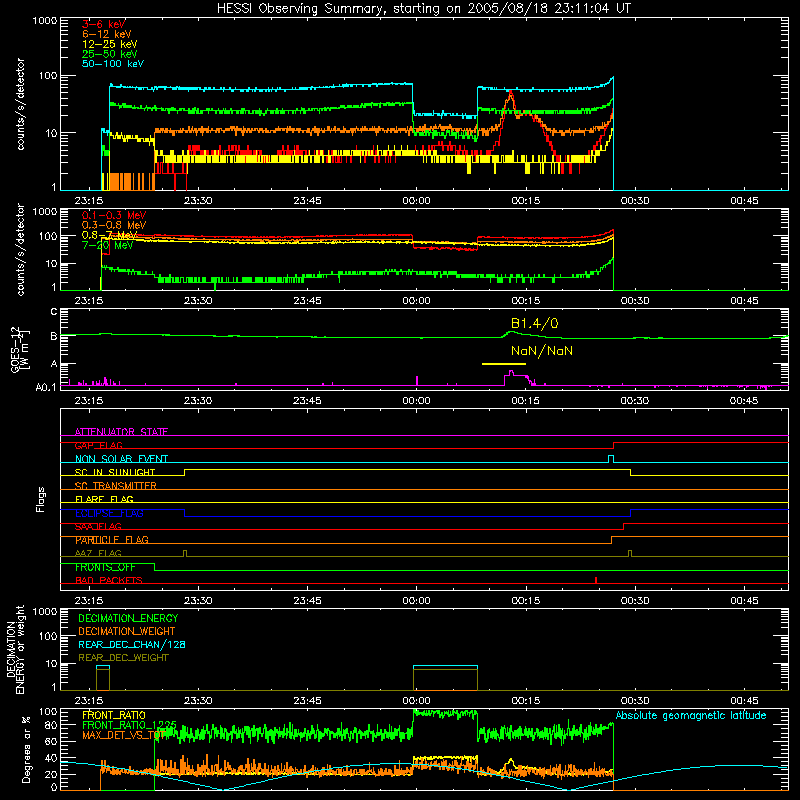This screenshot has height=800, width=800.
Task: Click the GOES-12 axis title
Action: 18,350
